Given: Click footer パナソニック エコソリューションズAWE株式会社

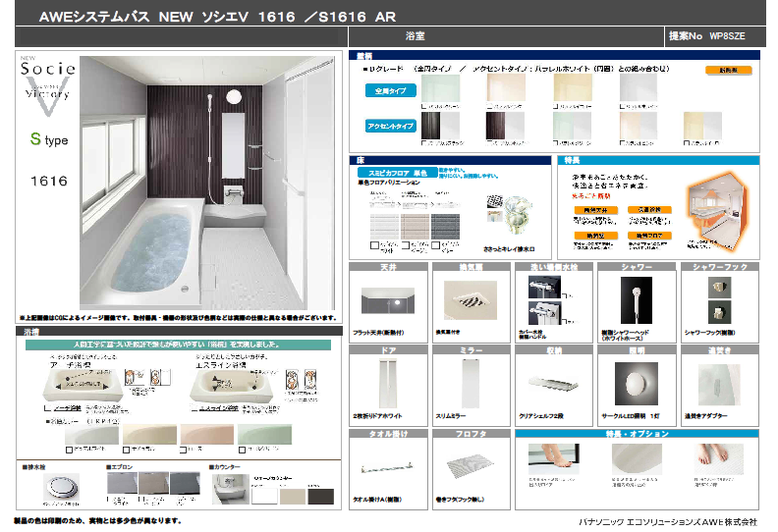Looking at the screenshot, I should tap(668, 522).
